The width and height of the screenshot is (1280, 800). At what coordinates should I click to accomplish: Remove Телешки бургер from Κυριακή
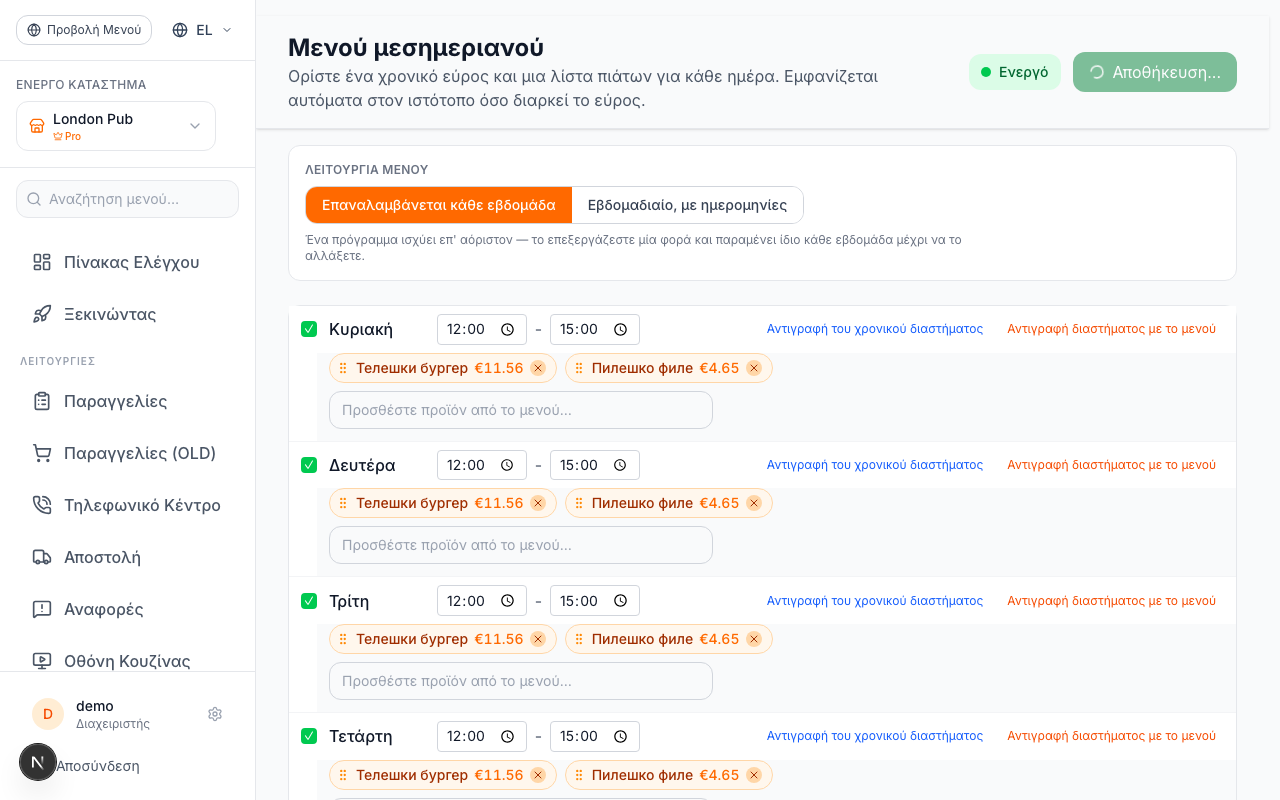[x=538, y=368]
